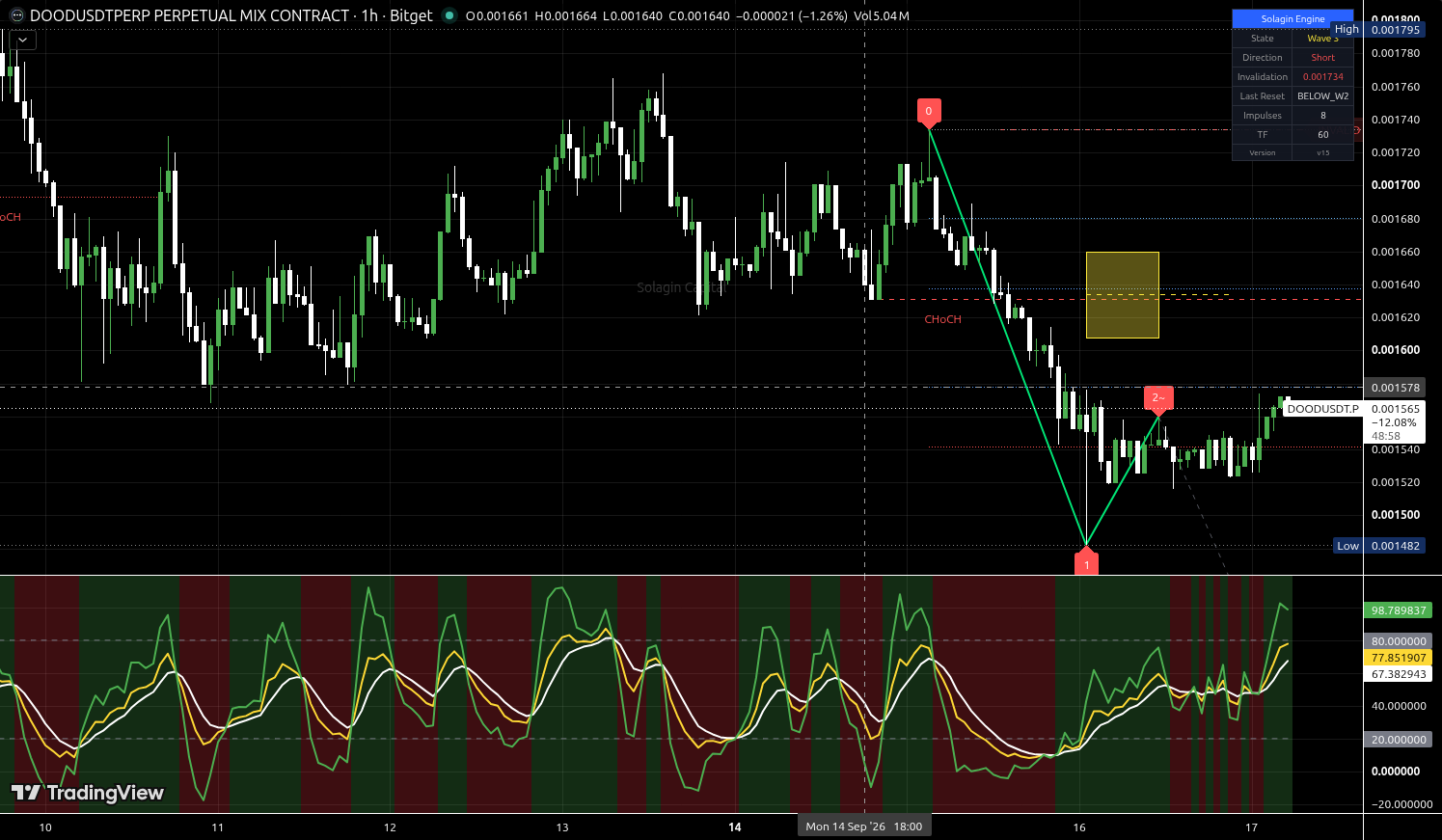Click the date 11 on time axis
Screen dimensions: 1442x840
218,827
